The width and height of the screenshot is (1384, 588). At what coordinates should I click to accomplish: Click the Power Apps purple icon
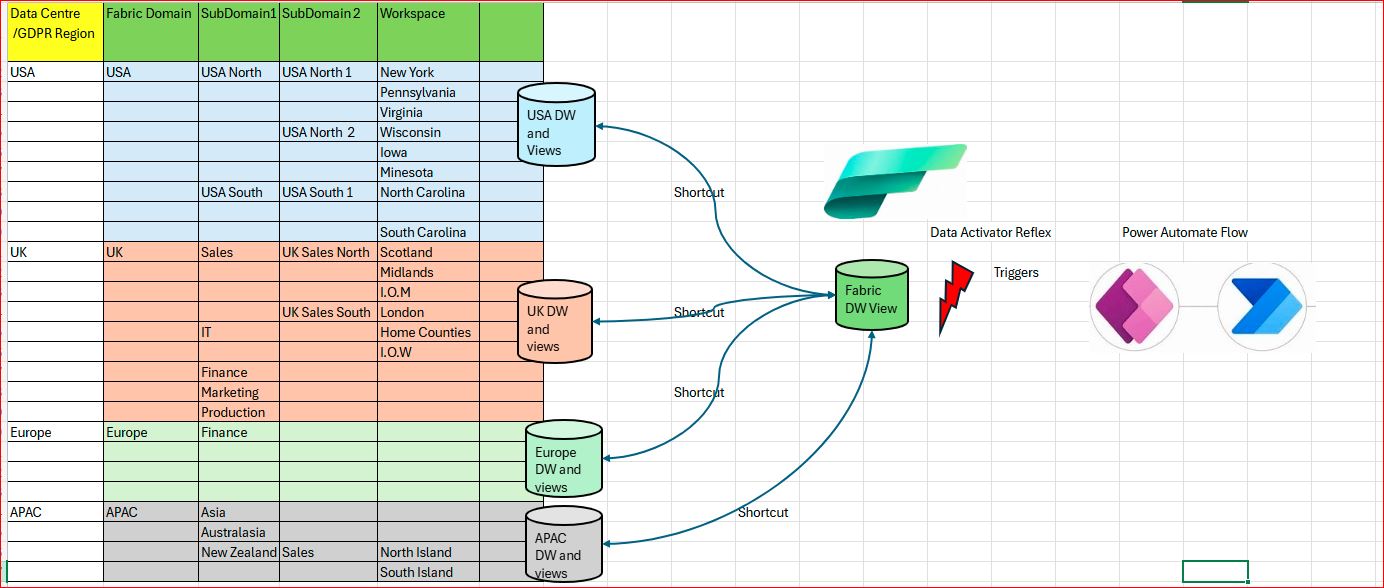(1134, 306)
